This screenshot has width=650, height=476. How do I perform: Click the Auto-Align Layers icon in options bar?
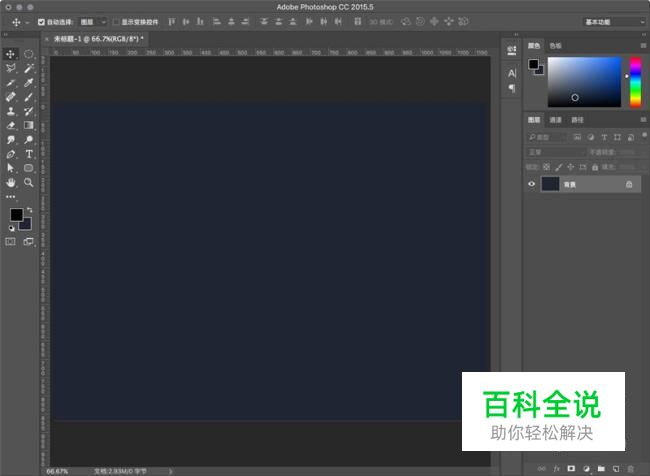tap(357, 22)
